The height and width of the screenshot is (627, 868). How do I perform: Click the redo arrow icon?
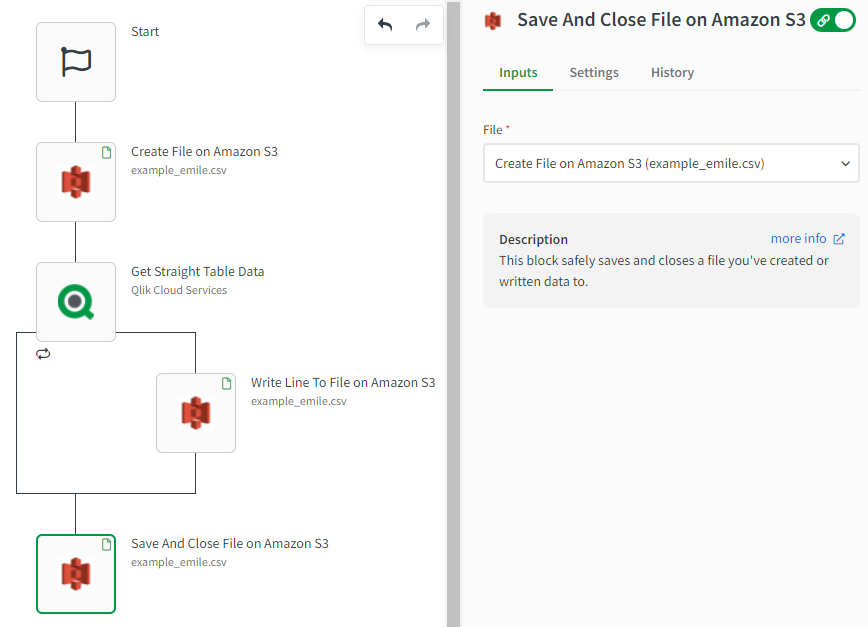click(x=422, y=24)
